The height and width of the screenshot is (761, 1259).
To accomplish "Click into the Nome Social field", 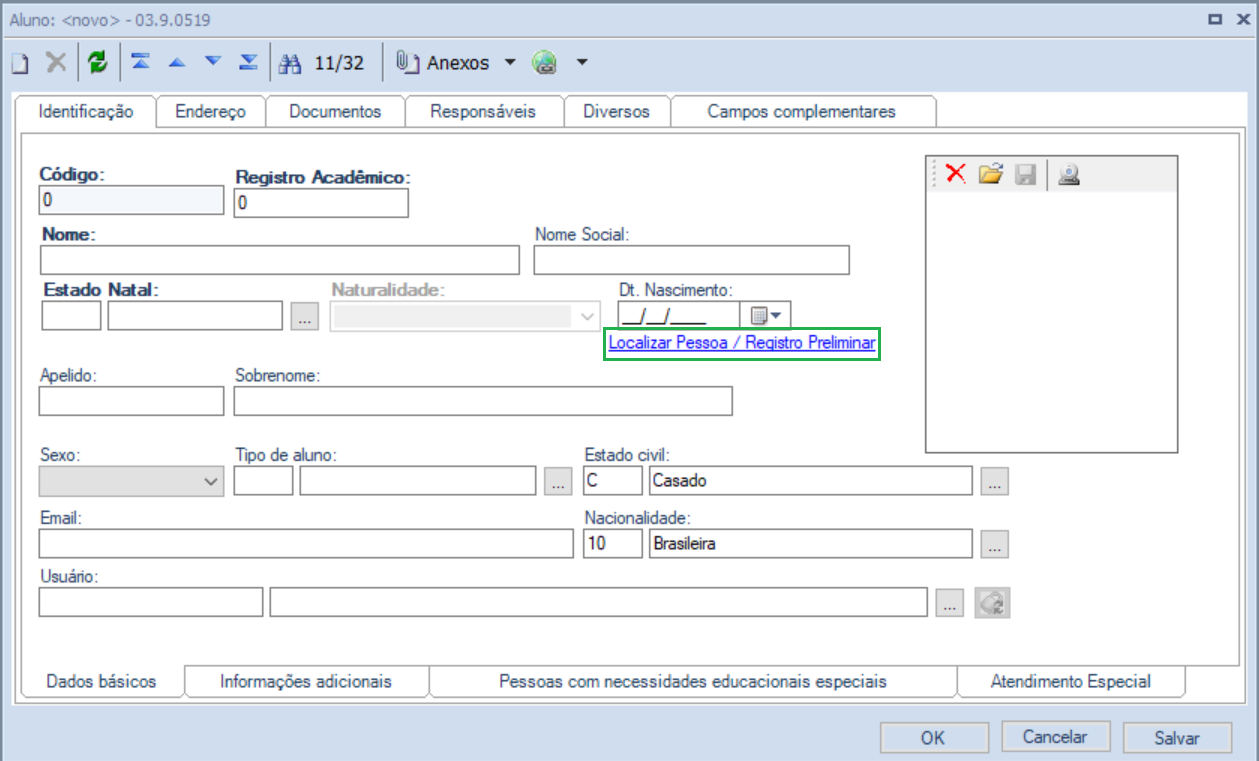I will tap(691, 260).
